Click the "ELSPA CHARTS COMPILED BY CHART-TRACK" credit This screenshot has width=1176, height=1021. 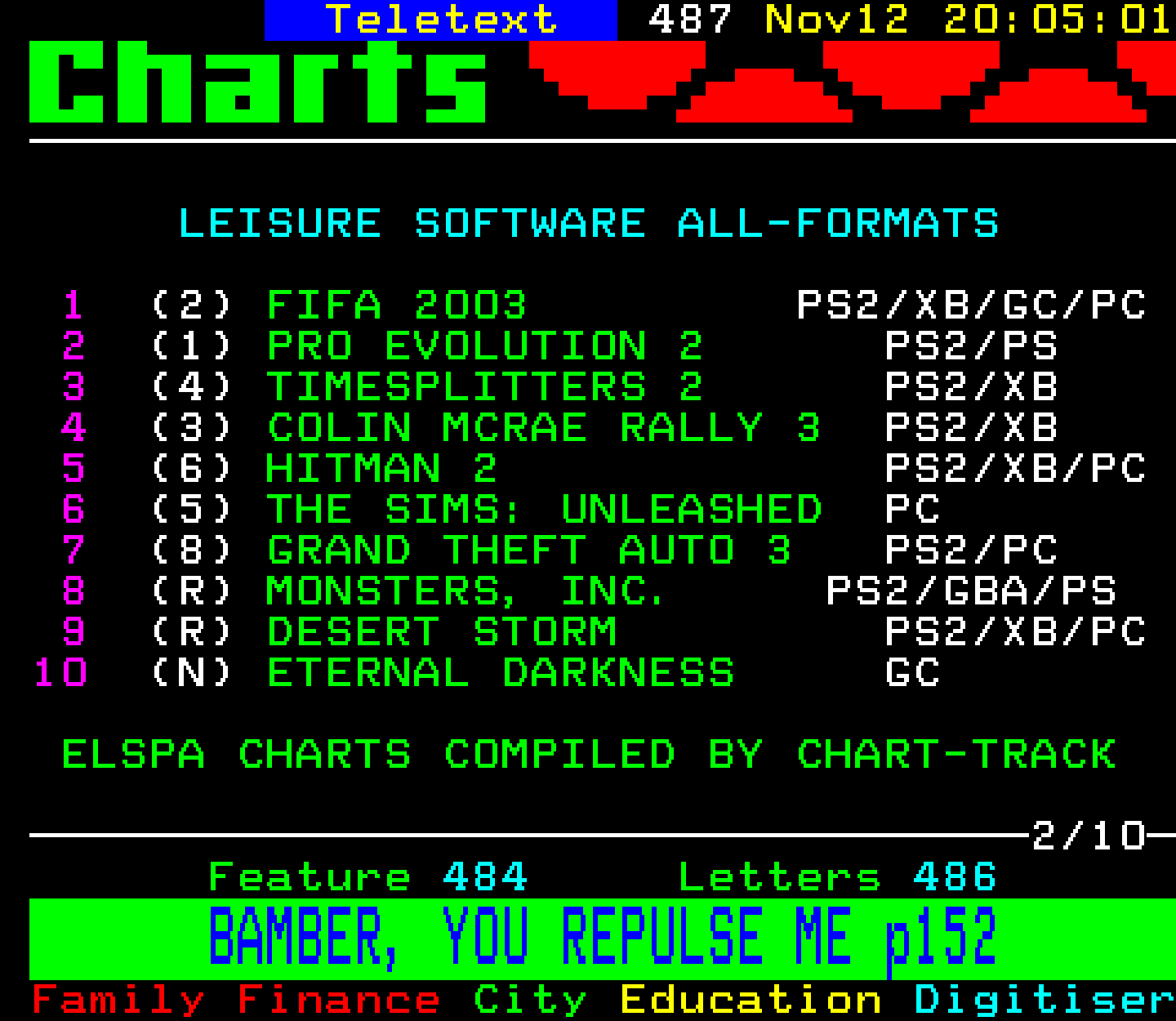(x=589, y=755)
